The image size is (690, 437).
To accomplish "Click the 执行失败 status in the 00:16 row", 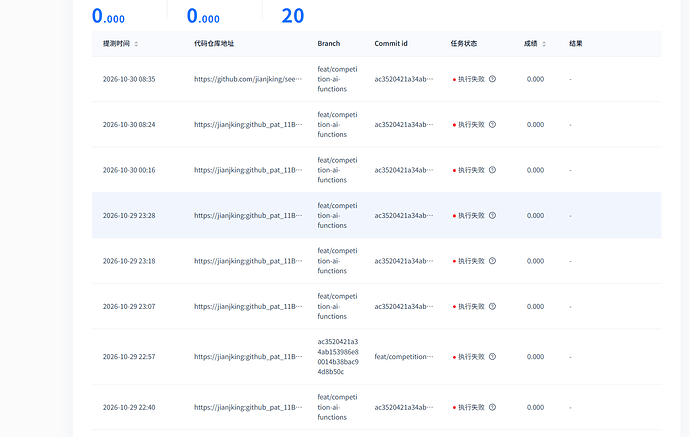I will click(471, 170).
